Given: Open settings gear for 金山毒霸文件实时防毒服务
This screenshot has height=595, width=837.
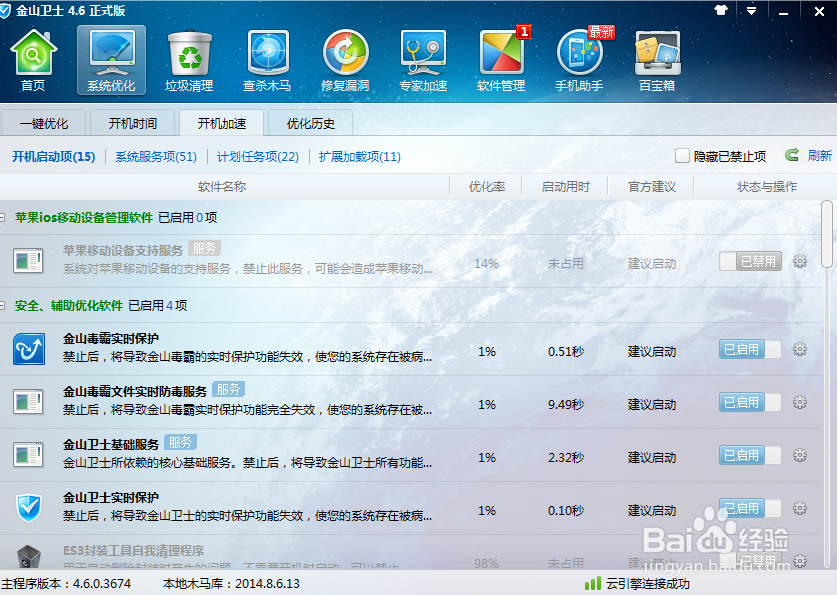Looking at the screenshot, I should click(800, 402).
